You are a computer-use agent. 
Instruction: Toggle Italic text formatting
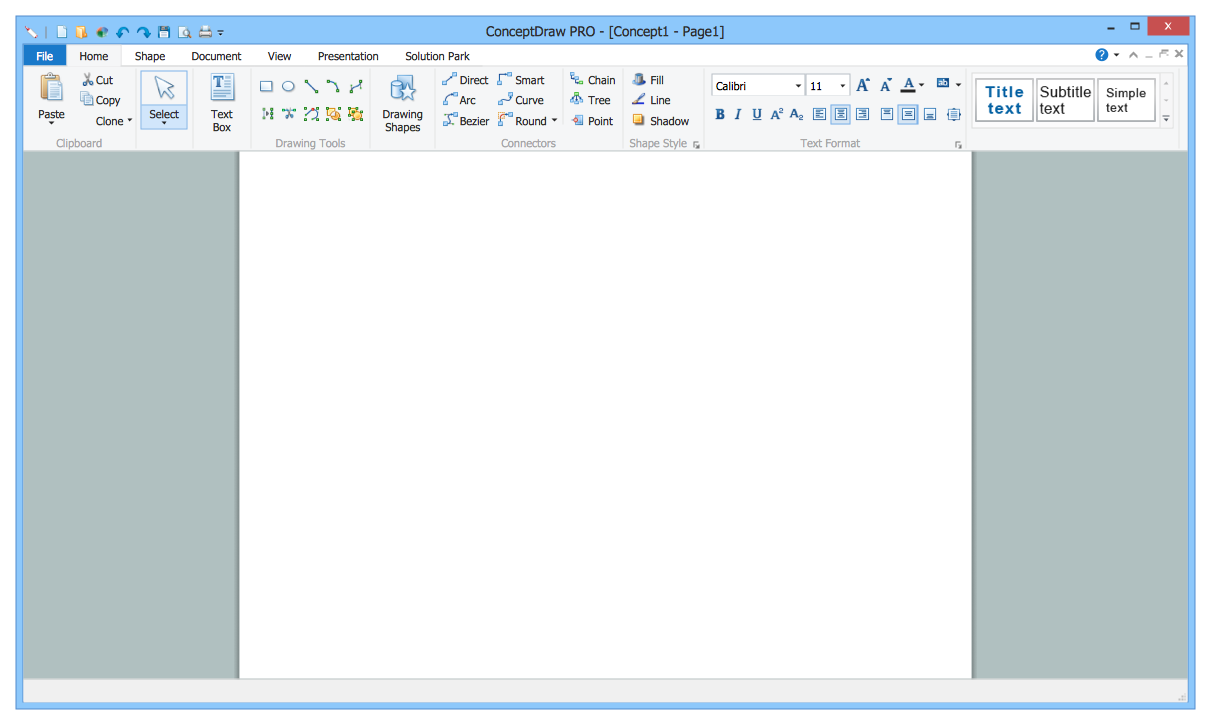(738, 114)
